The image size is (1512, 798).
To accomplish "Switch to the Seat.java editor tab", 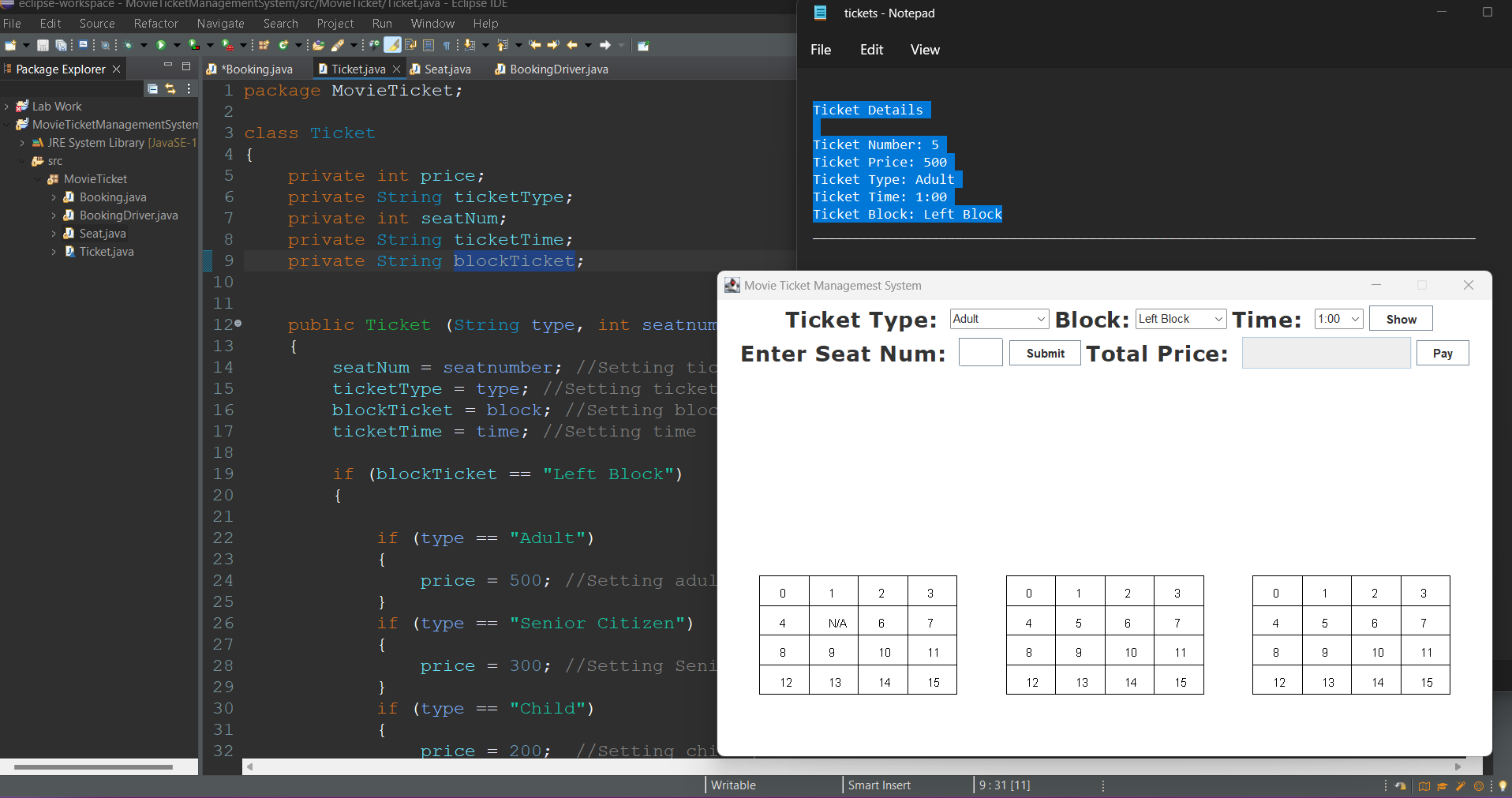I will 447,69.
